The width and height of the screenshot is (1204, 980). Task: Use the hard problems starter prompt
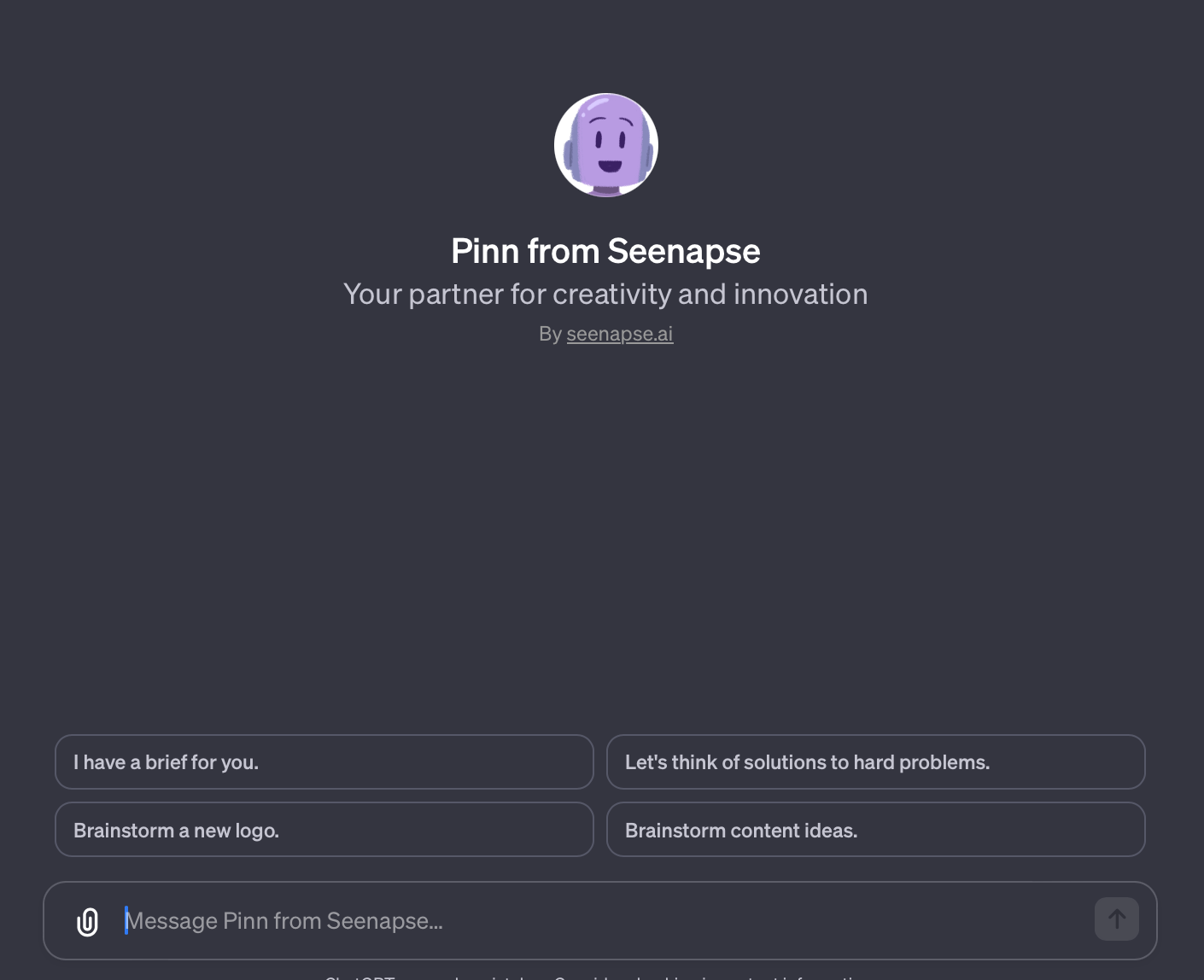point(875,761)
